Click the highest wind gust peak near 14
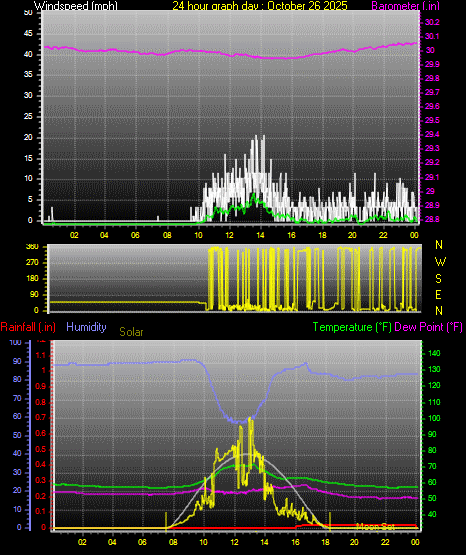The height and width of the screenshot is (555, 466). pyautogui.click(x=263, y=137)
